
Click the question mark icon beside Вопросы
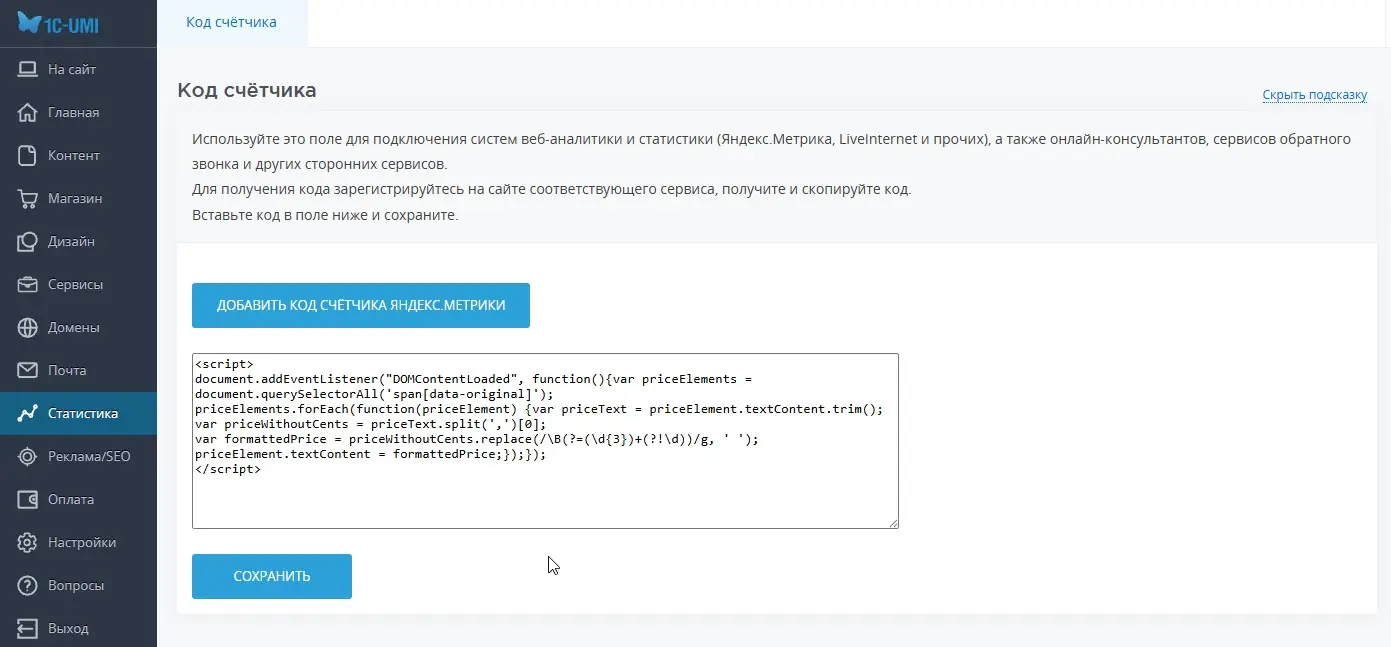coord(28,585)
